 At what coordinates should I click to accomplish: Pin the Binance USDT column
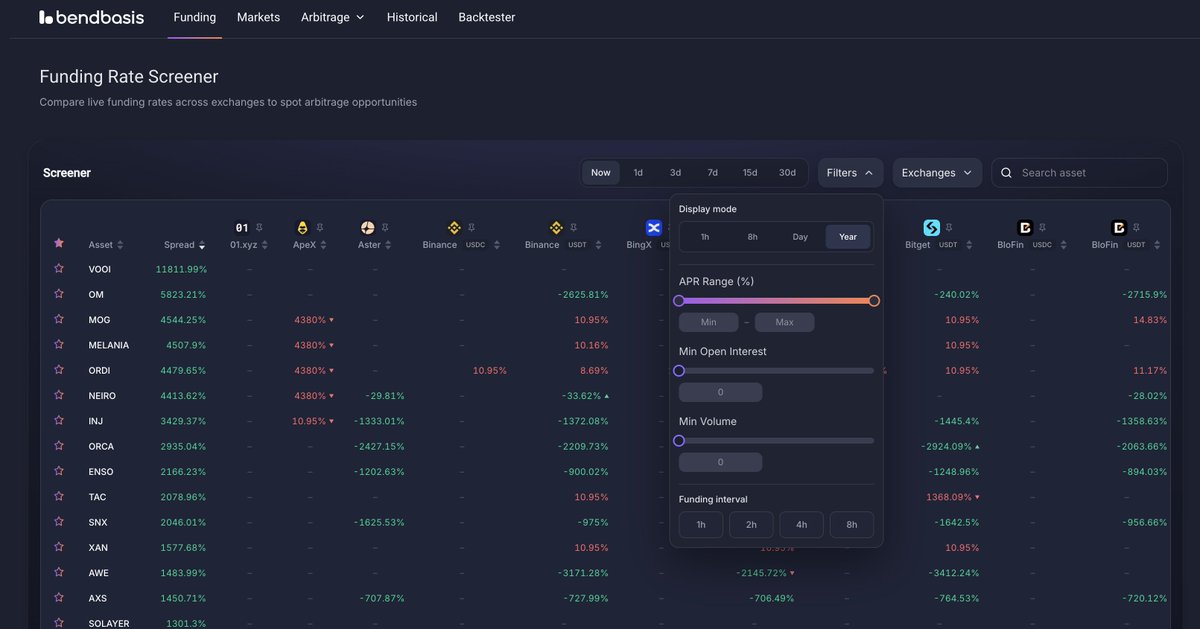[574, 228]
